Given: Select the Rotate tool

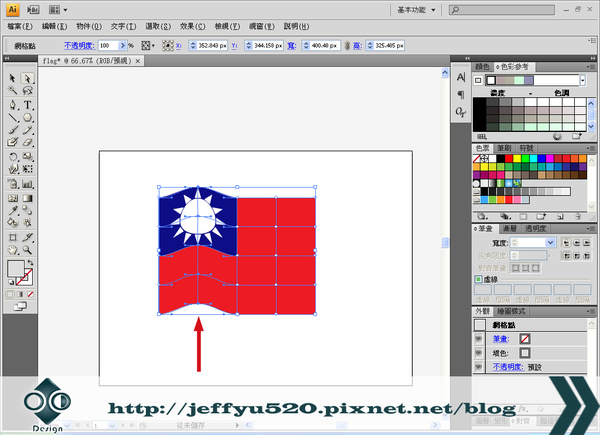Looking at the screenshot, I should 13,156.
